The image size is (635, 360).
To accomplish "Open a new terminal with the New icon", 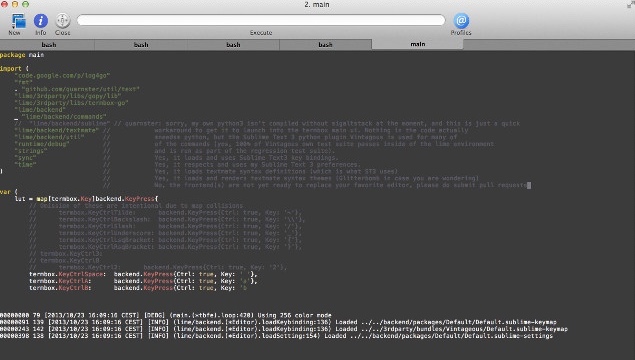I will (18, 20).
